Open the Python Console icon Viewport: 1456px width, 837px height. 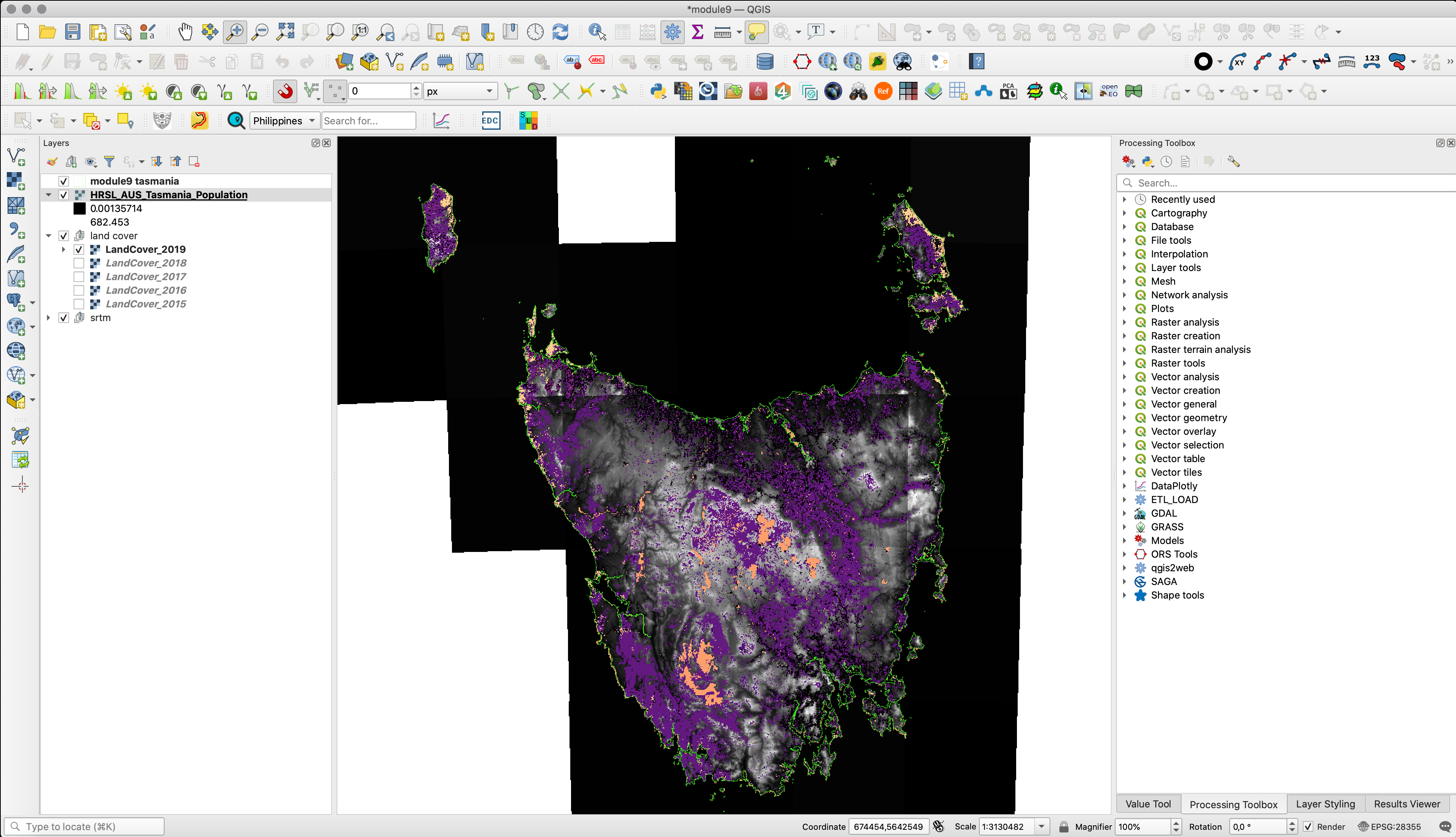pyautogui.click(x=658, y=91)
